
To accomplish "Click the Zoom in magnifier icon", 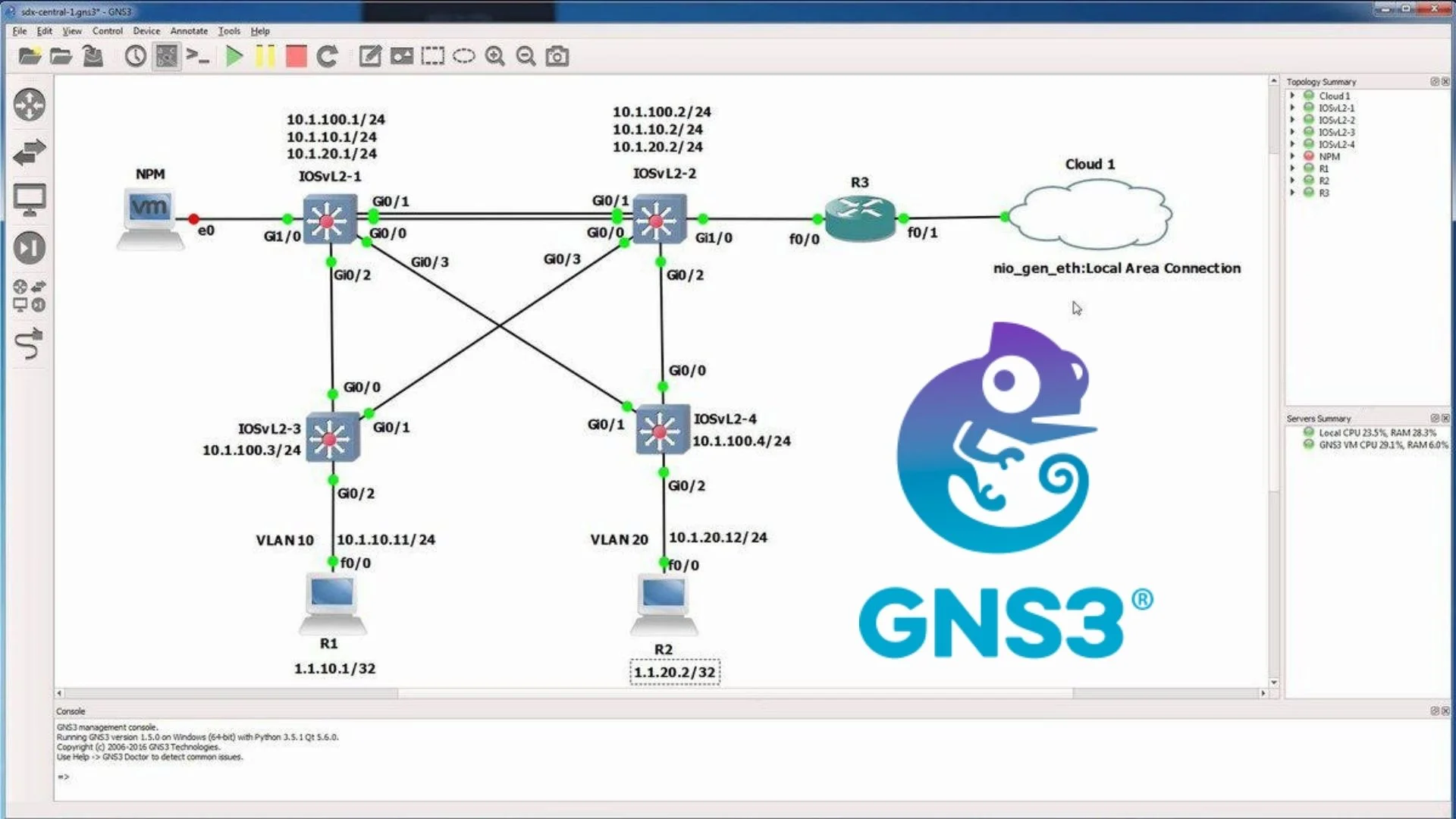I will [495, 56].
